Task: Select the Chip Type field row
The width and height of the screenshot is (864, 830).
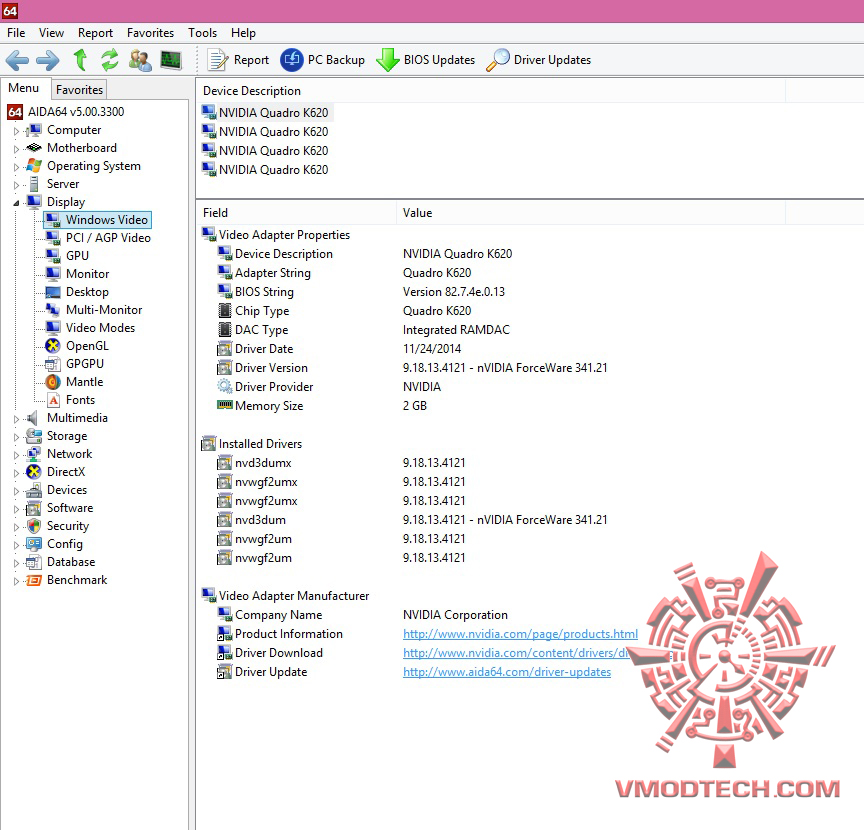Action: click(x=344, y=311)
